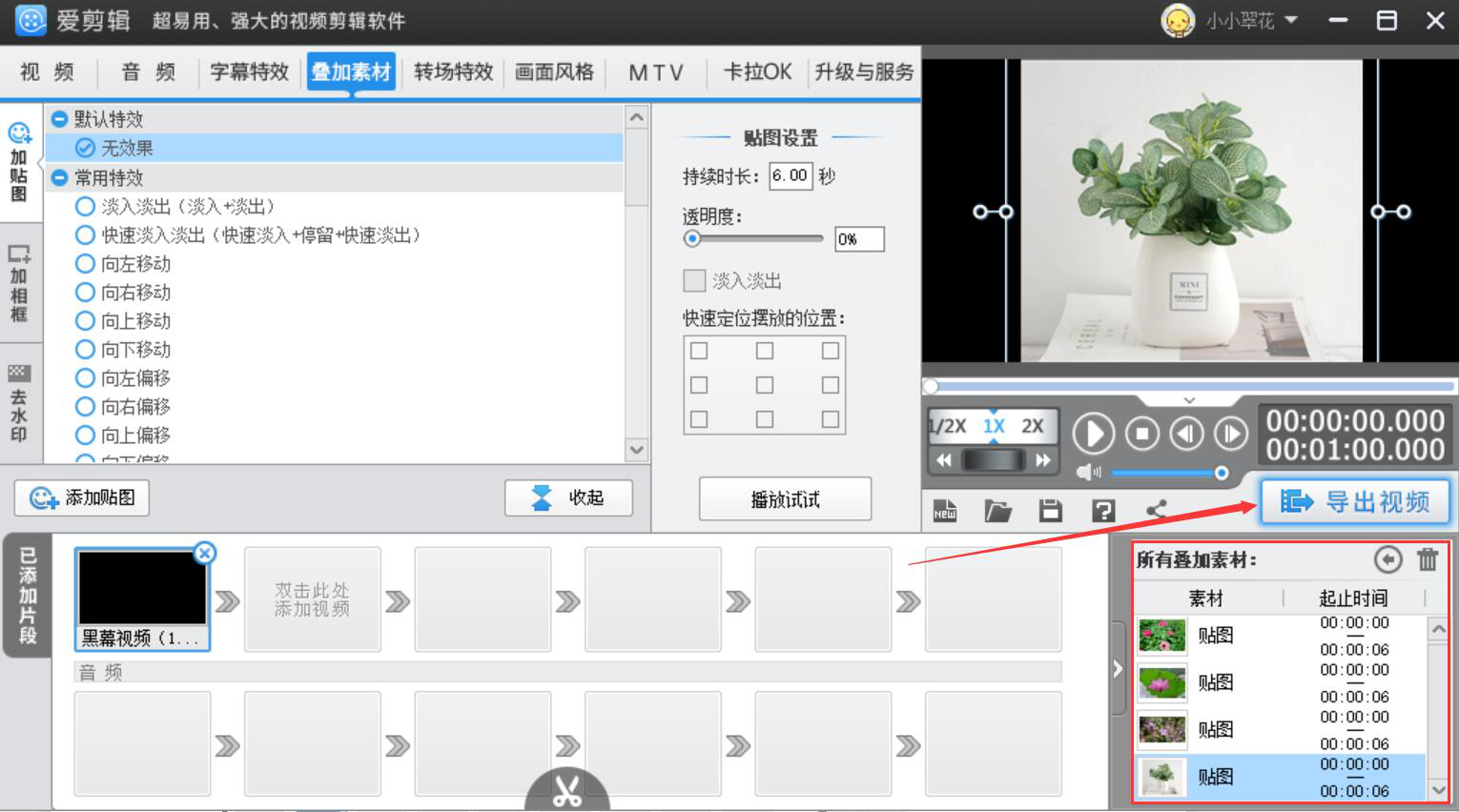Click the 添加贴图 button
Image resolution: width=1459 pixels, height=812 pixels.
click(x=82, y=497)
